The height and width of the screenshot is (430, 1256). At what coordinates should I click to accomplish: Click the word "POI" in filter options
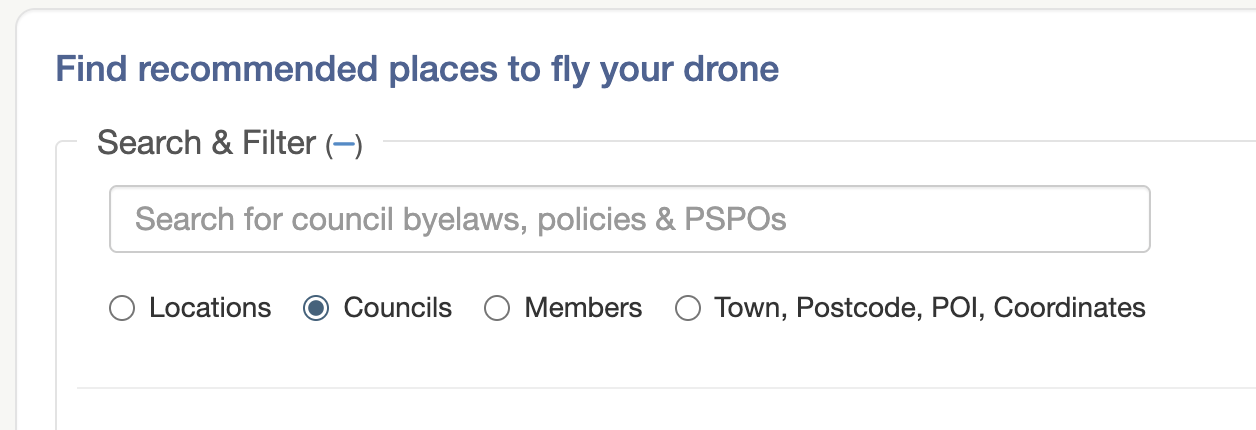pyautogui.click(x=955, y=308)
